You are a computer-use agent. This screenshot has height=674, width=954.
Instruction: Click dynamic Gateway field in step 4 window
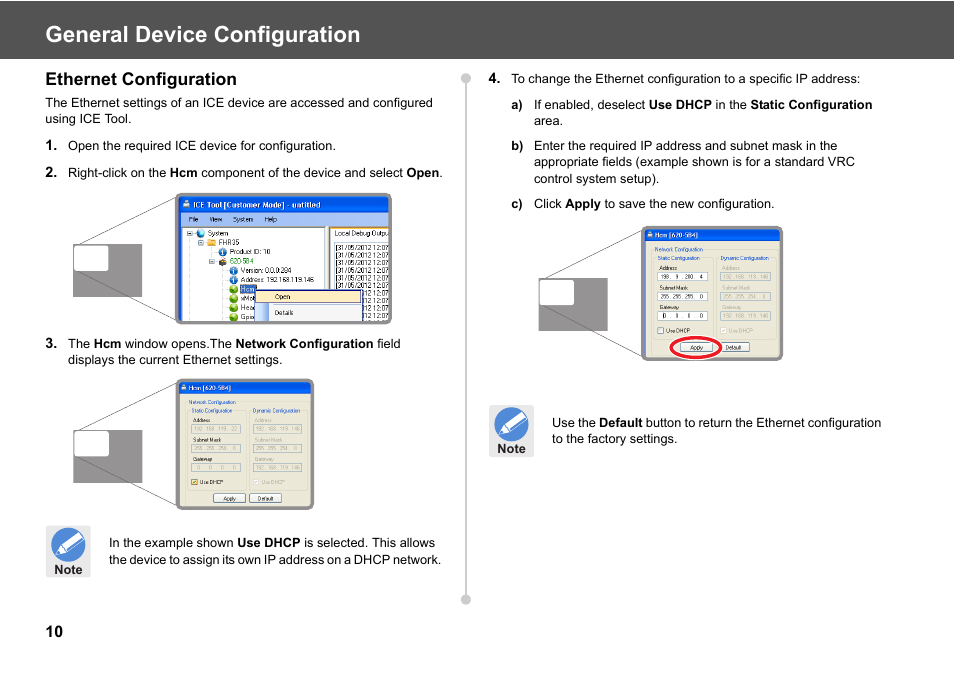pyautogui.click(x=745, y=316)
